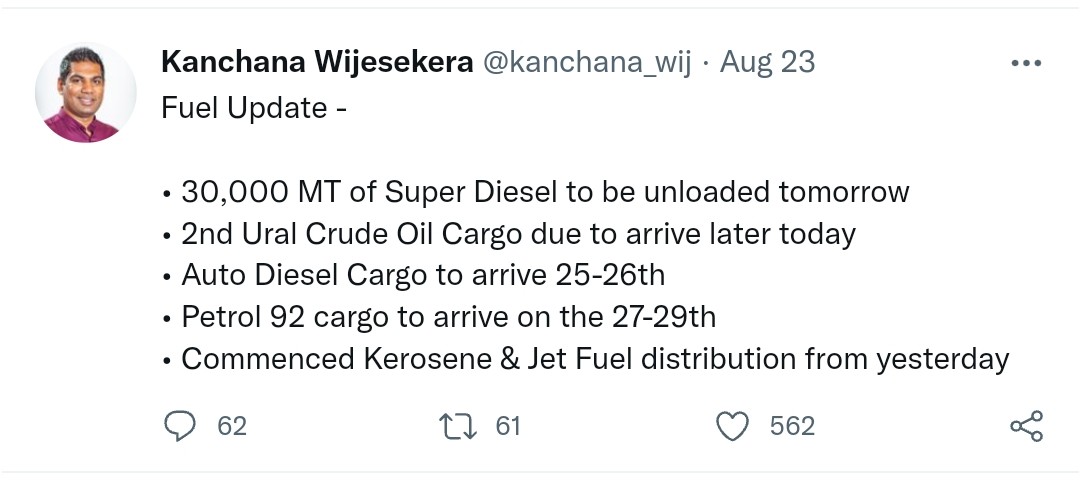Open the @kanchana_wij handle link
This screenshot has width=1080, height=481.
coord(586,63)
